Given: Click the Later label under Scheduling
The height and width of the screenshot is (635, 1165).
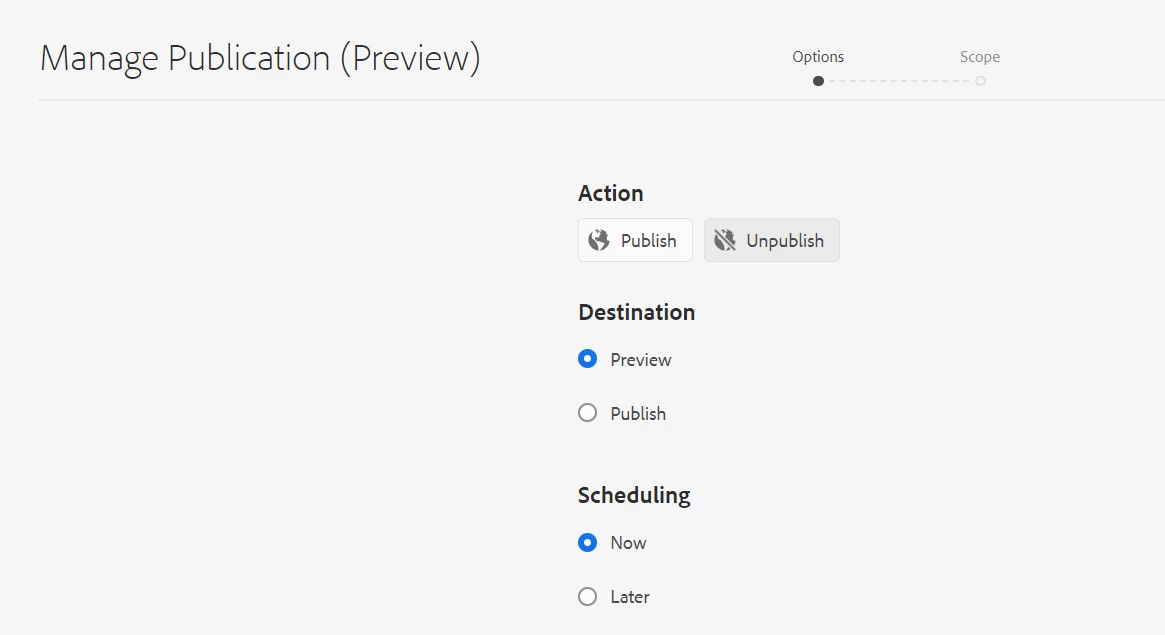Looking at the screenshot, I should tap(630, 597).
